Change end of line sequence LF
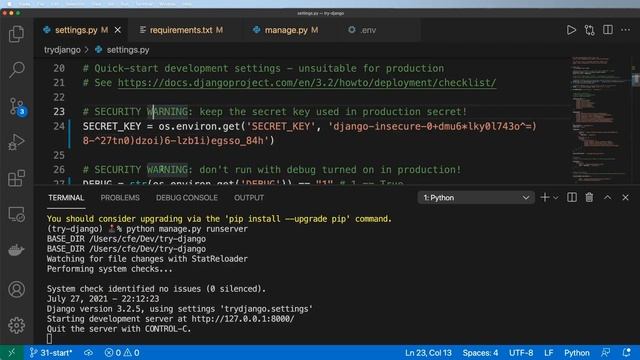Viewport: 640px width, 360px height. (549, 353)
